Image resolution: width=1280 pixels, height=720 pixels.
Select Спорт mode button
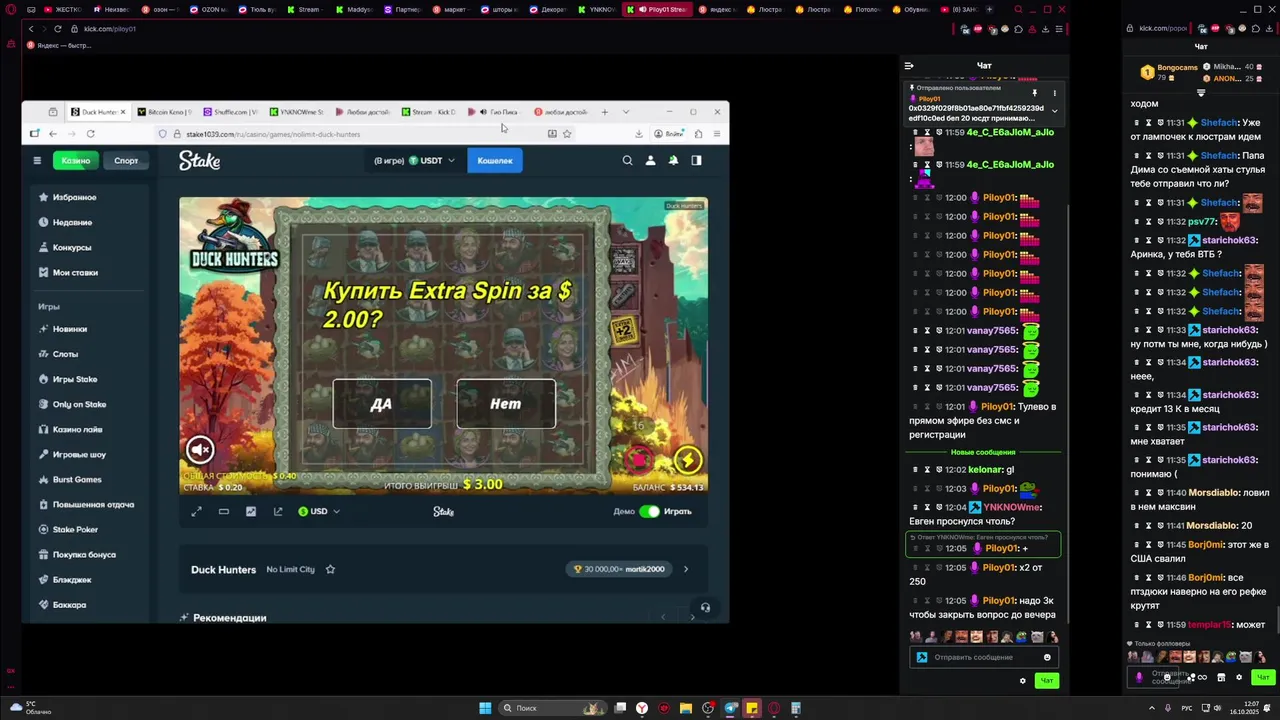pyautogui.click(x=126, y=160)
